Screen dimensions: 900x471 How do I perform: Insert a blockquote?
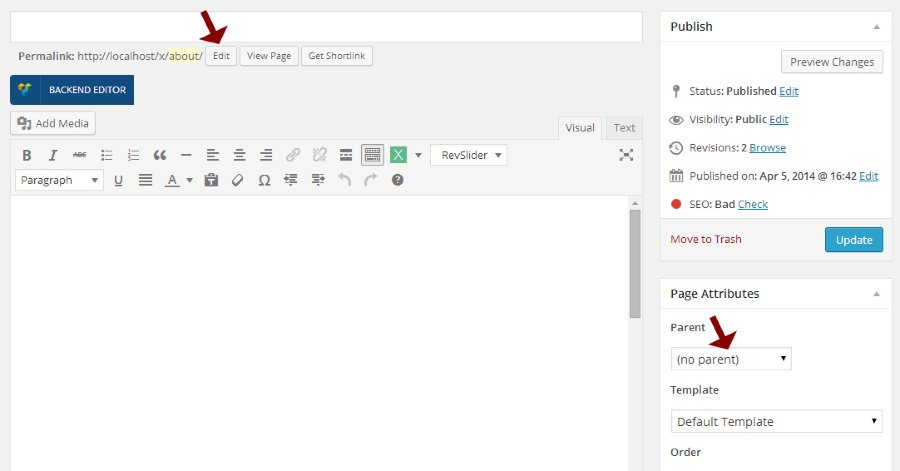pyautogui.click(x=160, y=155)
